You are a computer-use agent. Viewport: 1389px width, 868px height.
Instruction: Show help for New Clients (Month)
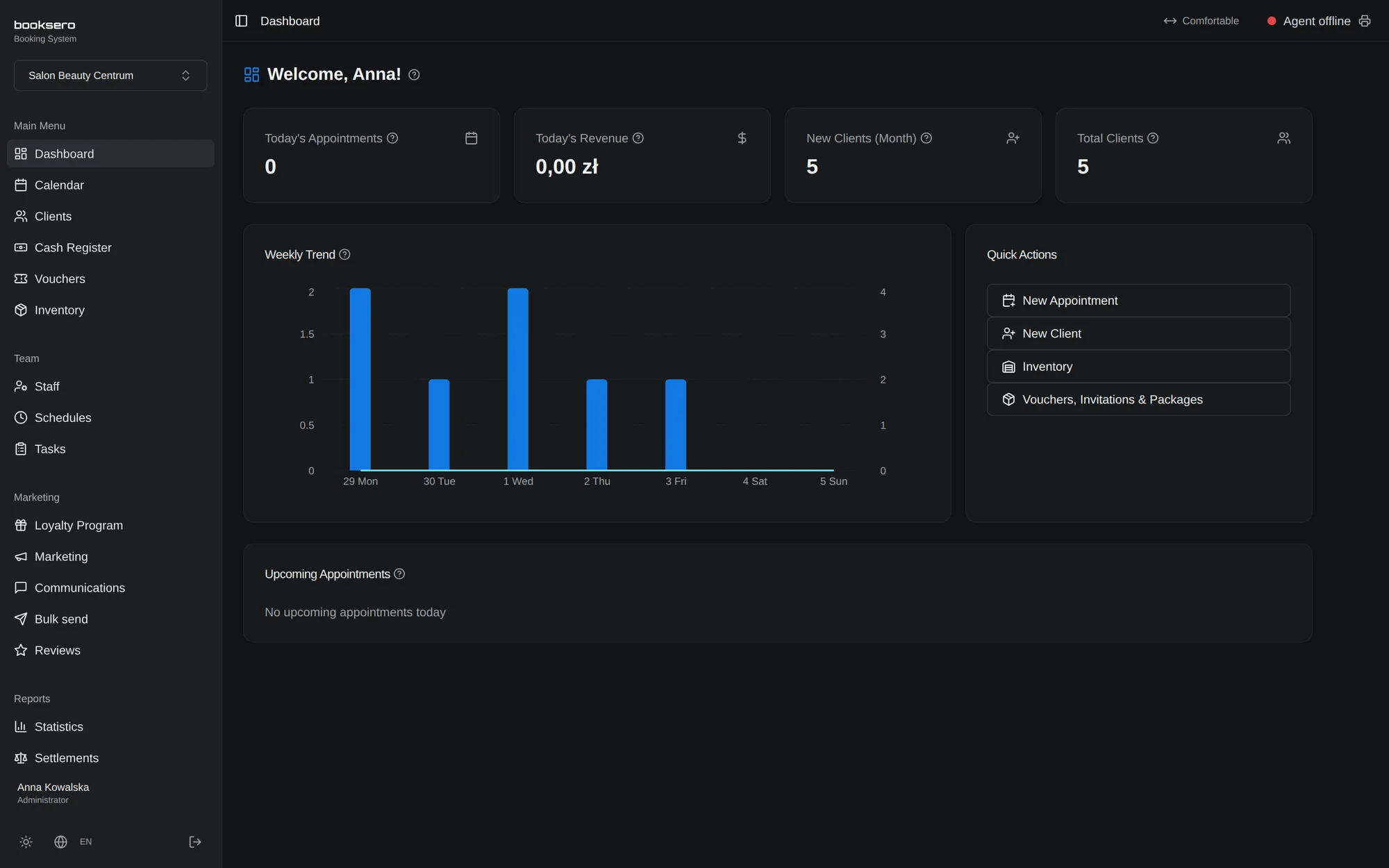point(926,138)
